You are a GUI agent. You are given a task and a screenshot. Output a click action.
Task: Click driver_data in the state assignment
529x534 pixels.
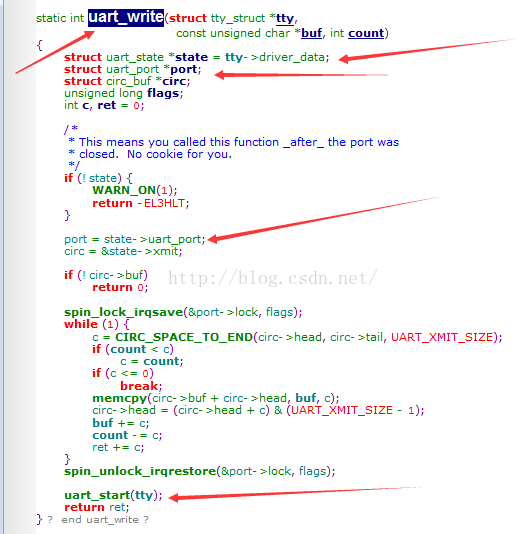(292, 57)
